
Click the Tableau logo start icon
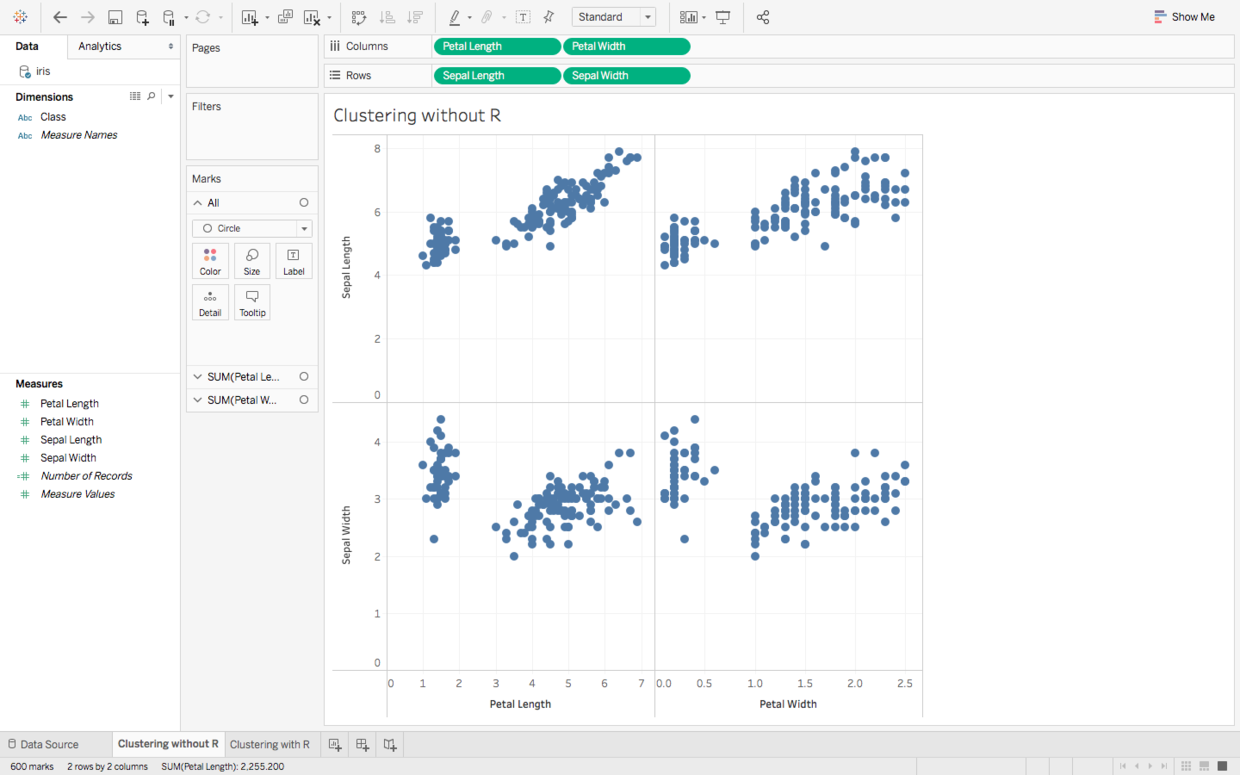pos(20,17)
